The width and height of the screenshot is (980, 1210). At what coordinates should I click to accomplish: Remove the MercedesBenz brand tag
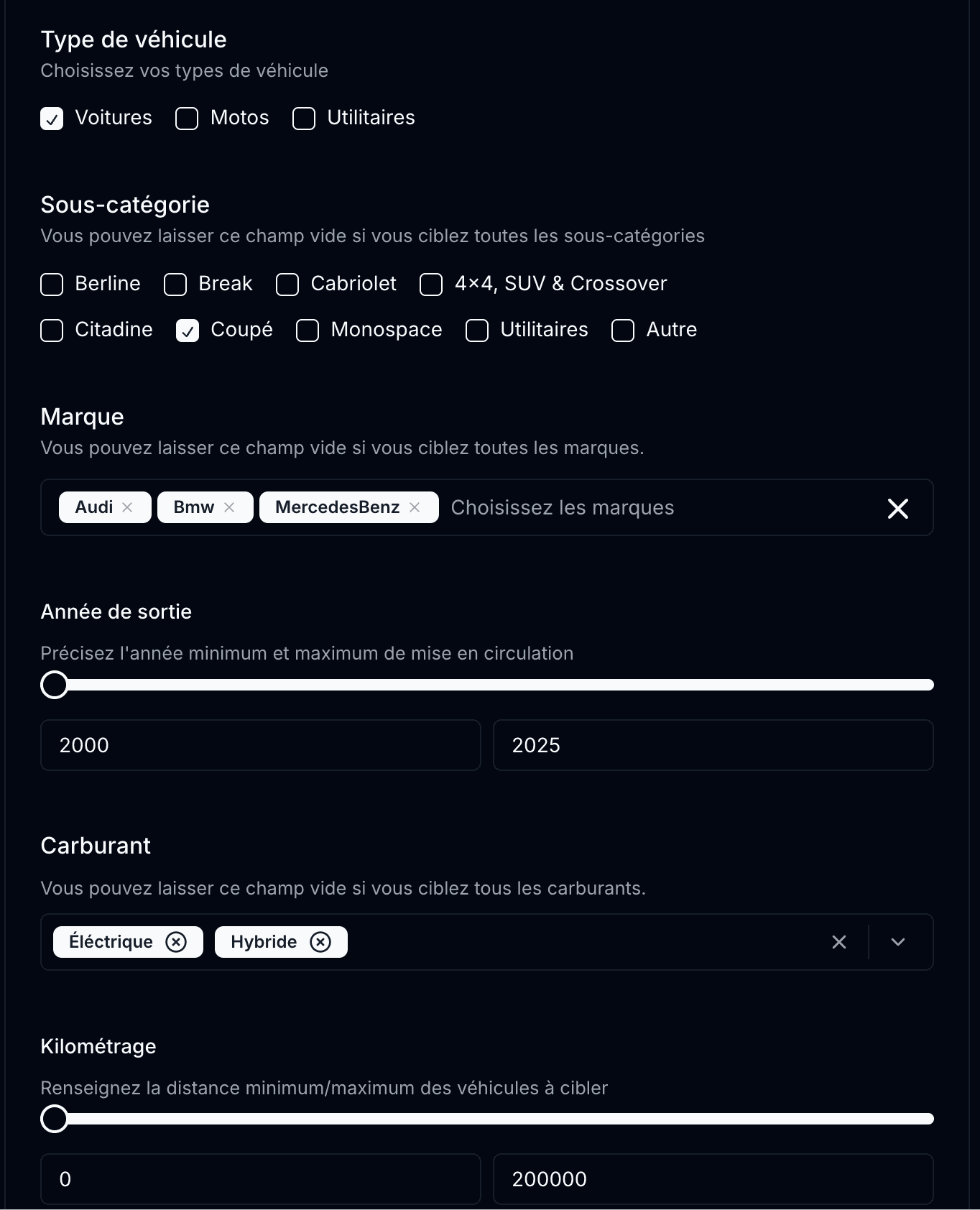[x=415, y=507]
